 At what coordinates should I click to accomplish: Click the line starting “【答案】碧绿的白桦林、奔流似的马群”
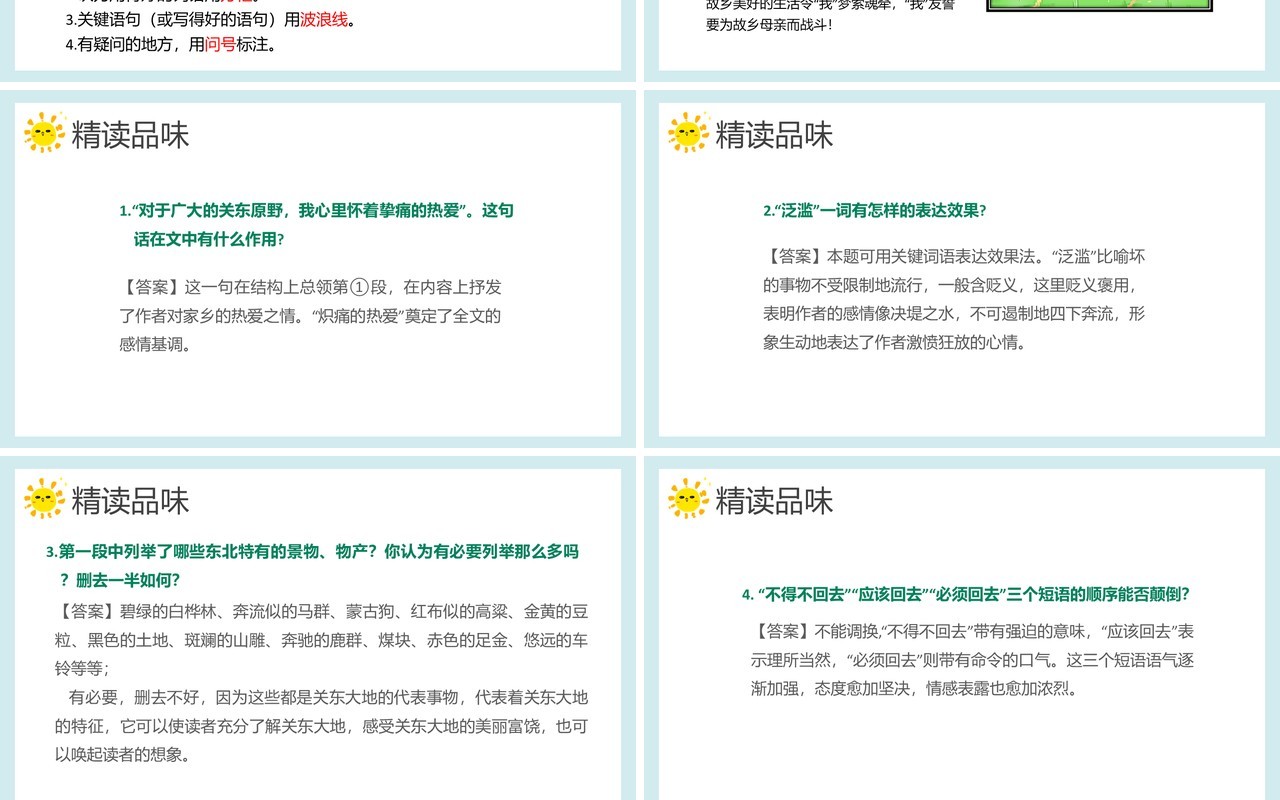click(x=321, y=611)
